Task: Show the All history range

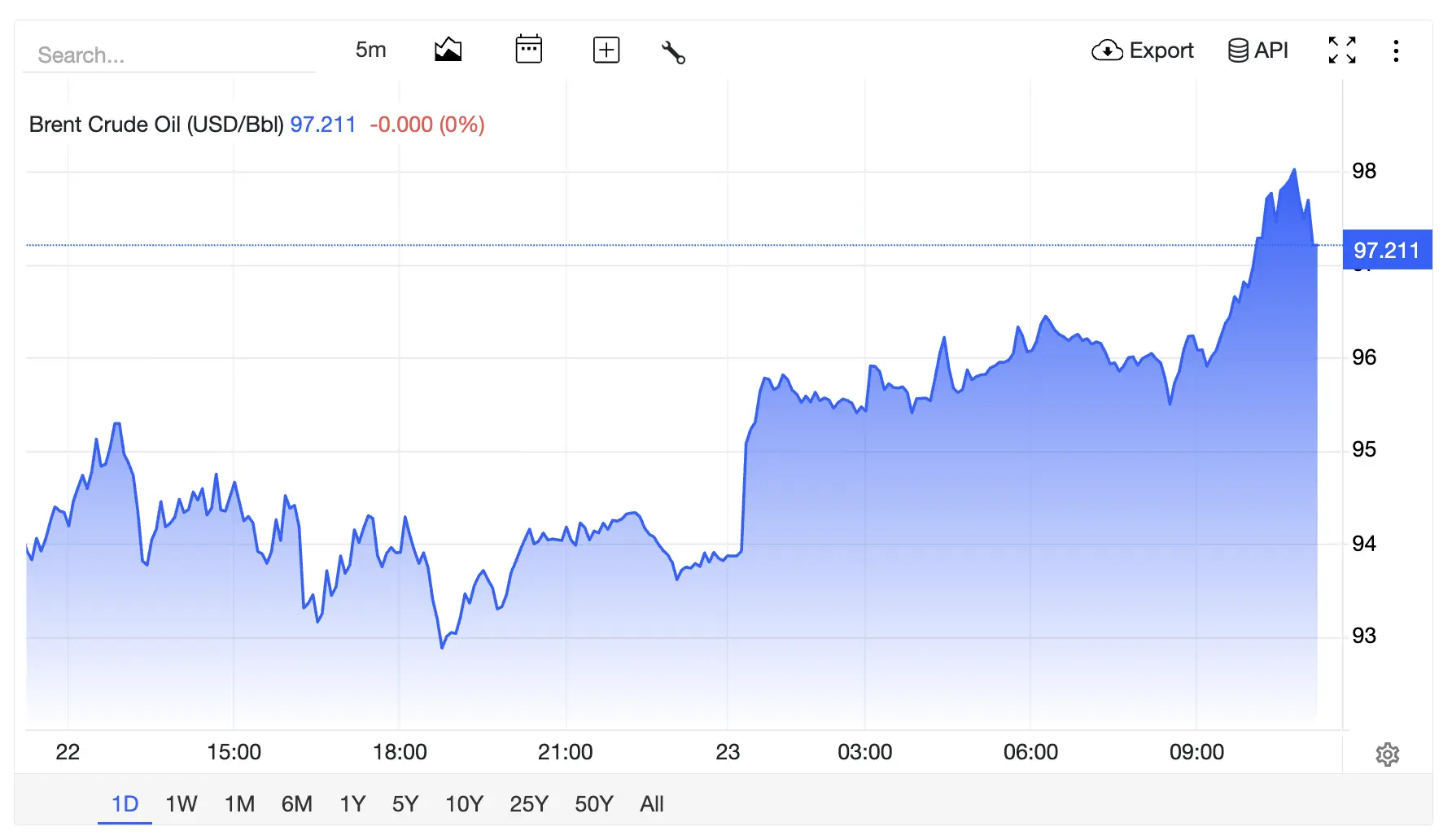Action: [652, 804]
